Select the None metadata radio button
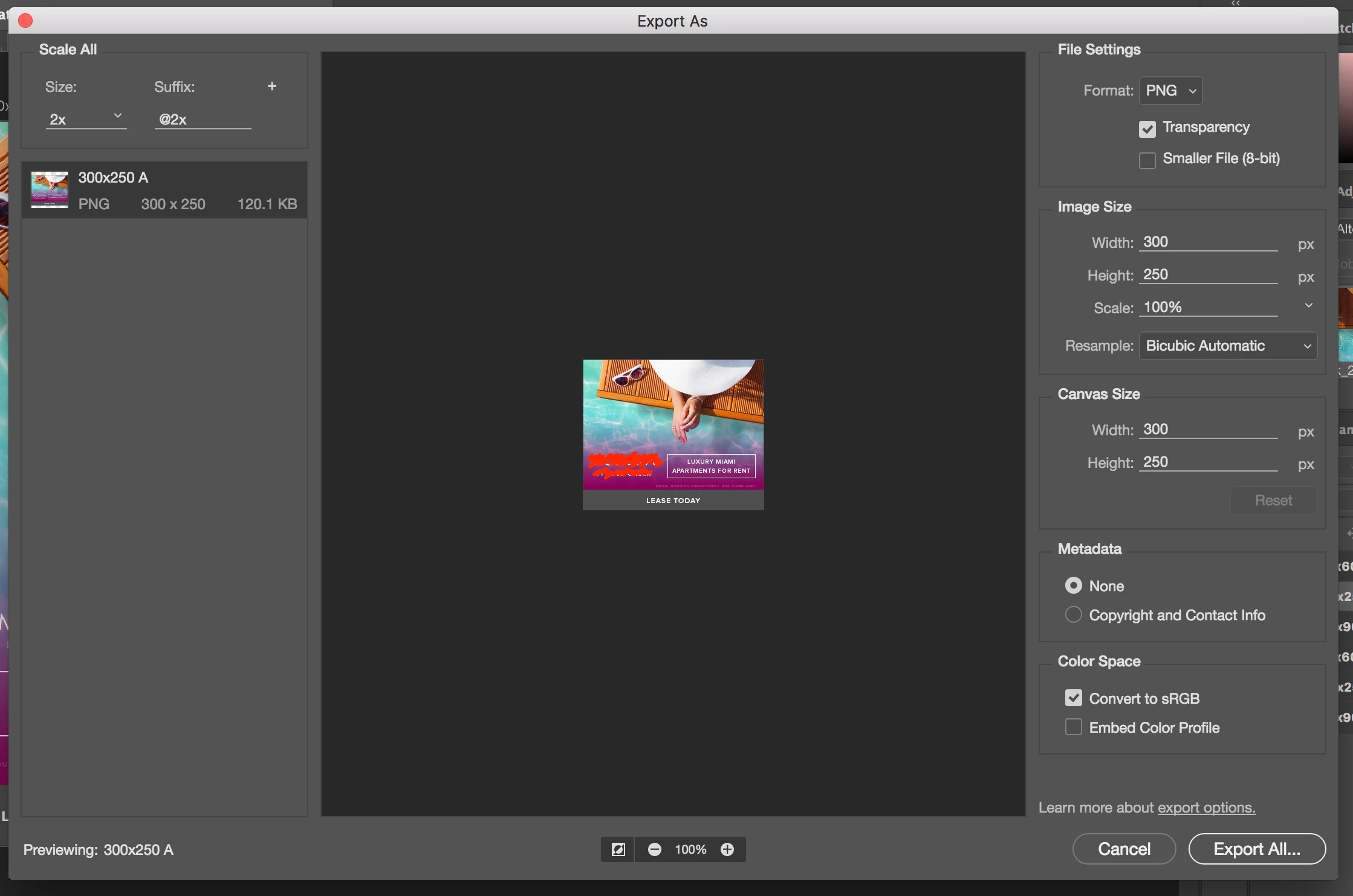The image size is (1353, 896). pos(1073,585)
